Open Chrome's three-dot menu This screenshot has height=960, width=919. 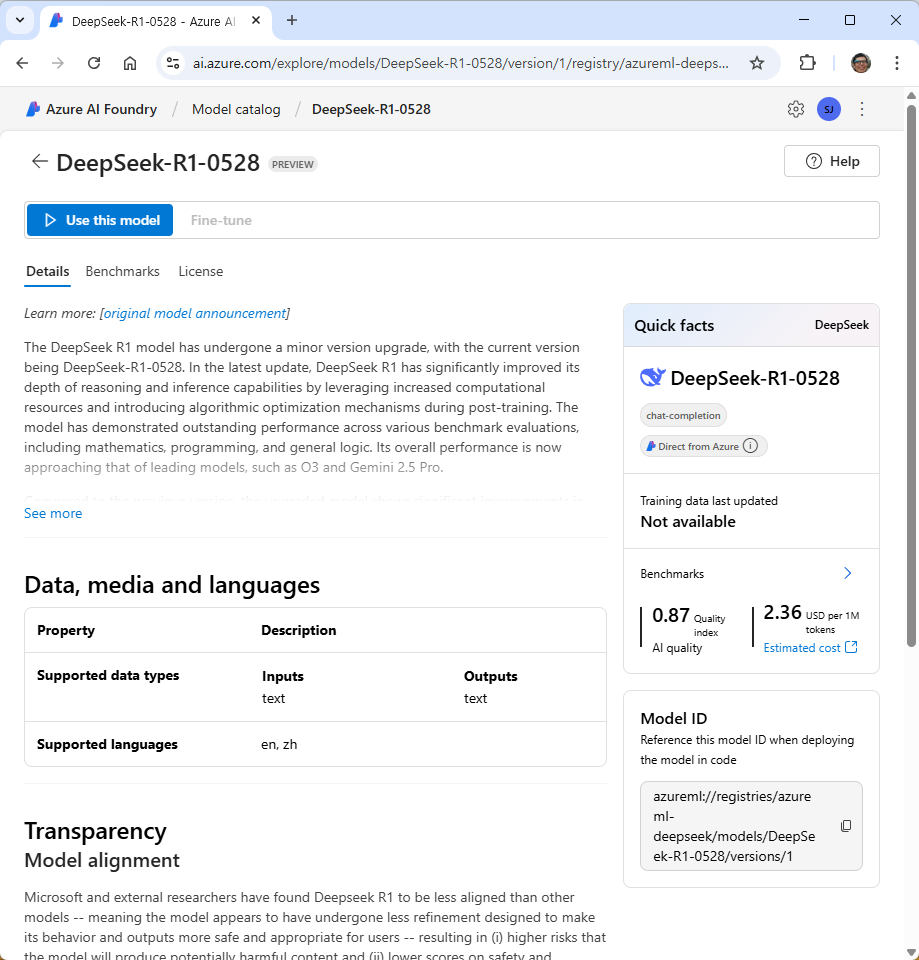tap(897, 63)
